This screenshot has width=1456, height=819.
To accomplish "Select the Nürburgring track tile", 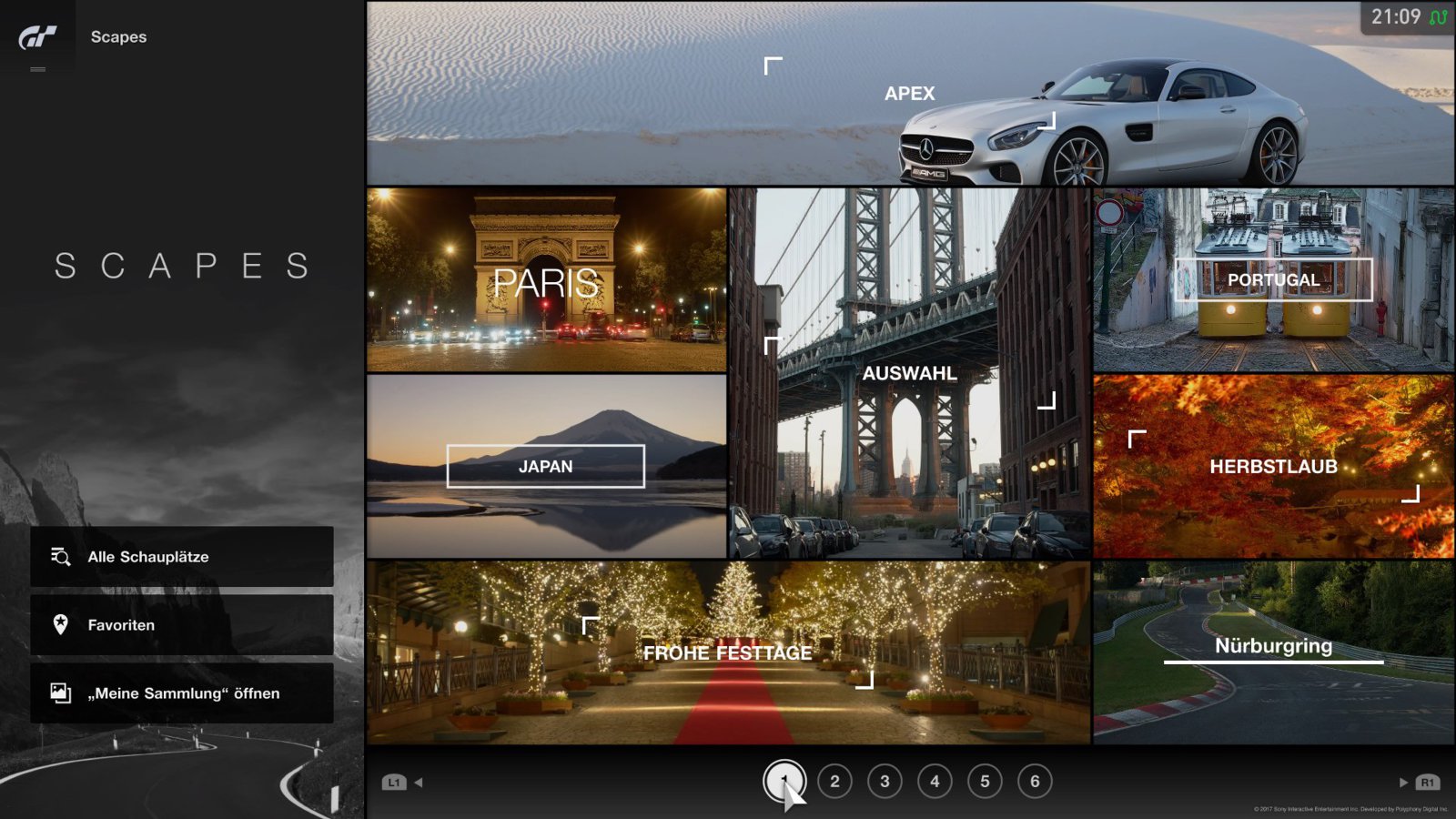I will [x=1274, y=652].
